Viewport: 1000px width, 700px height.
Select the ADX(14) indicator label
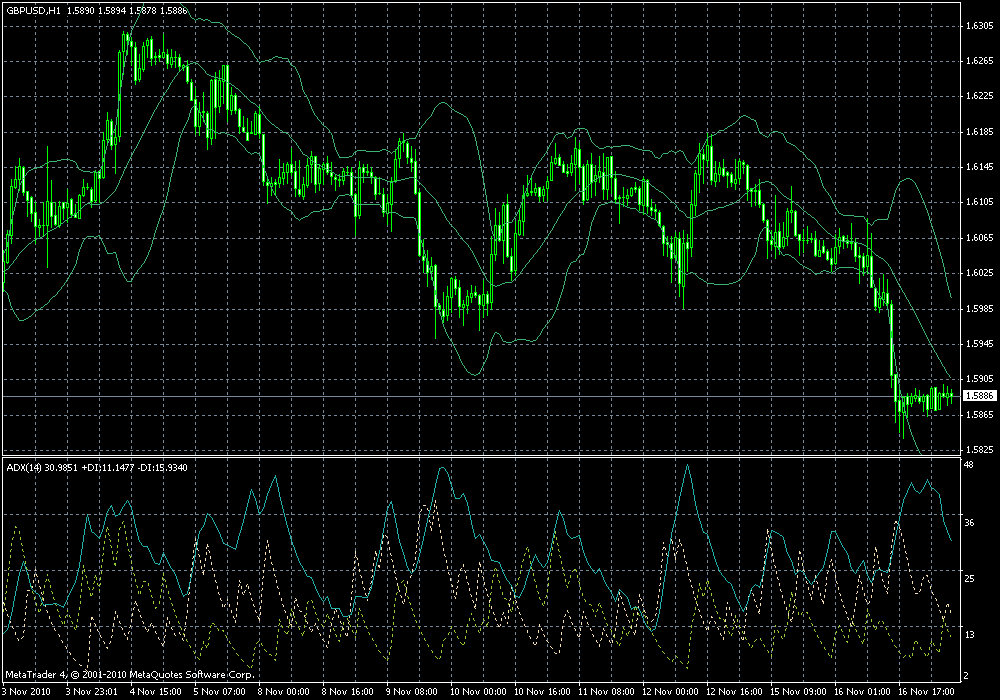coord(24,467)
